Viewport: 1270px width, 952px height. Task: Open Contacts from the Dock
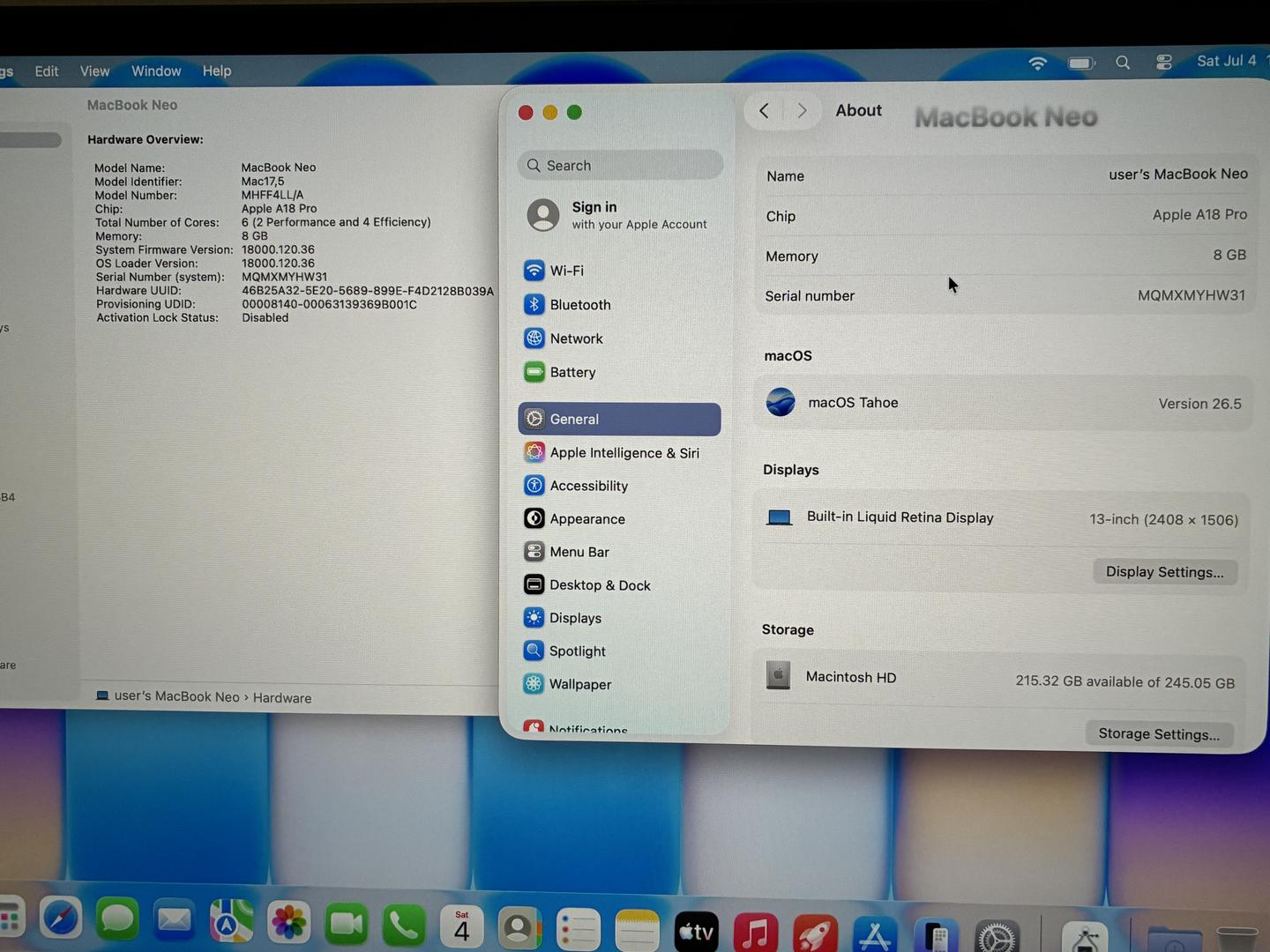coord(519,928)
